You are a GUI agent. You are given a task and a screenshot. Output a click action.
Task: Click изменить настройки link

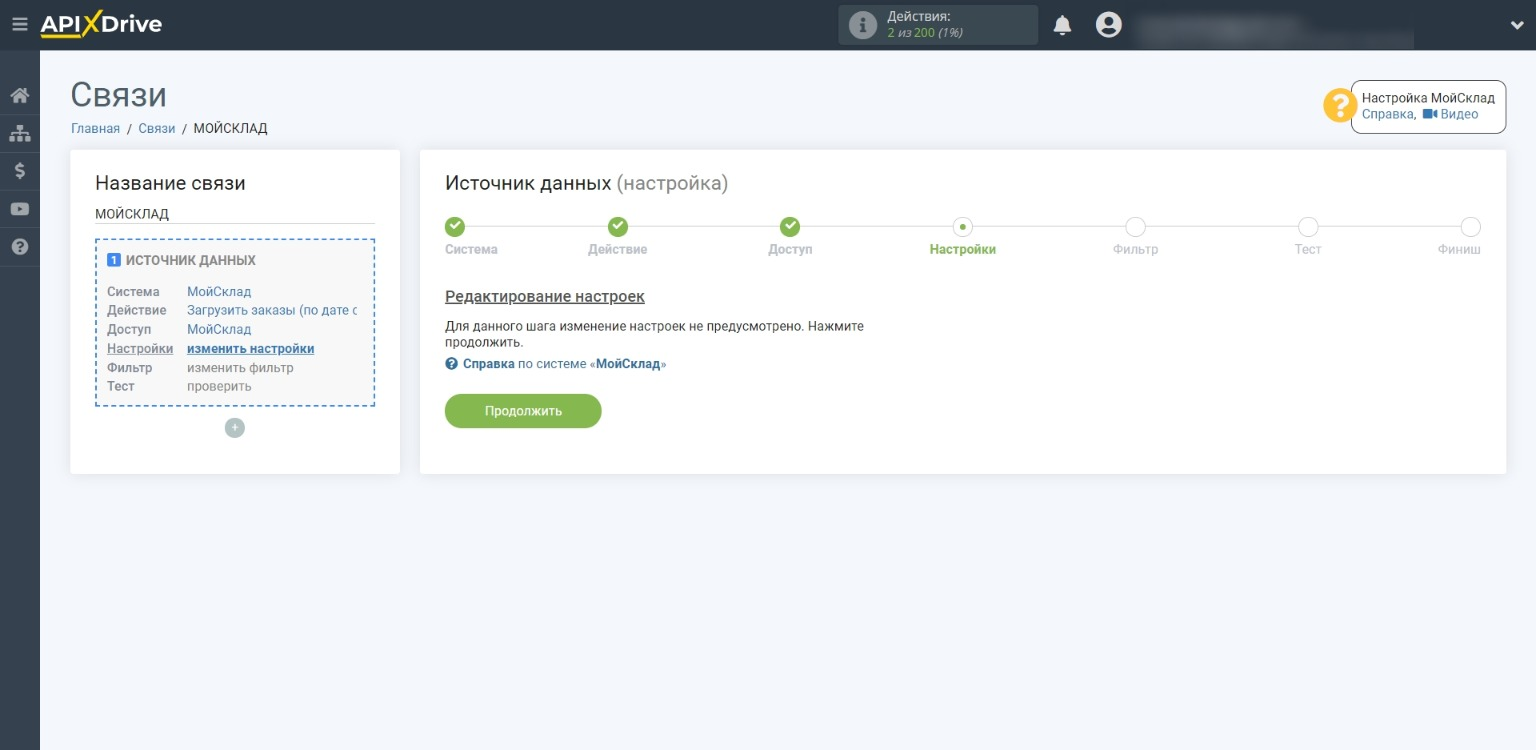point(251,349)
